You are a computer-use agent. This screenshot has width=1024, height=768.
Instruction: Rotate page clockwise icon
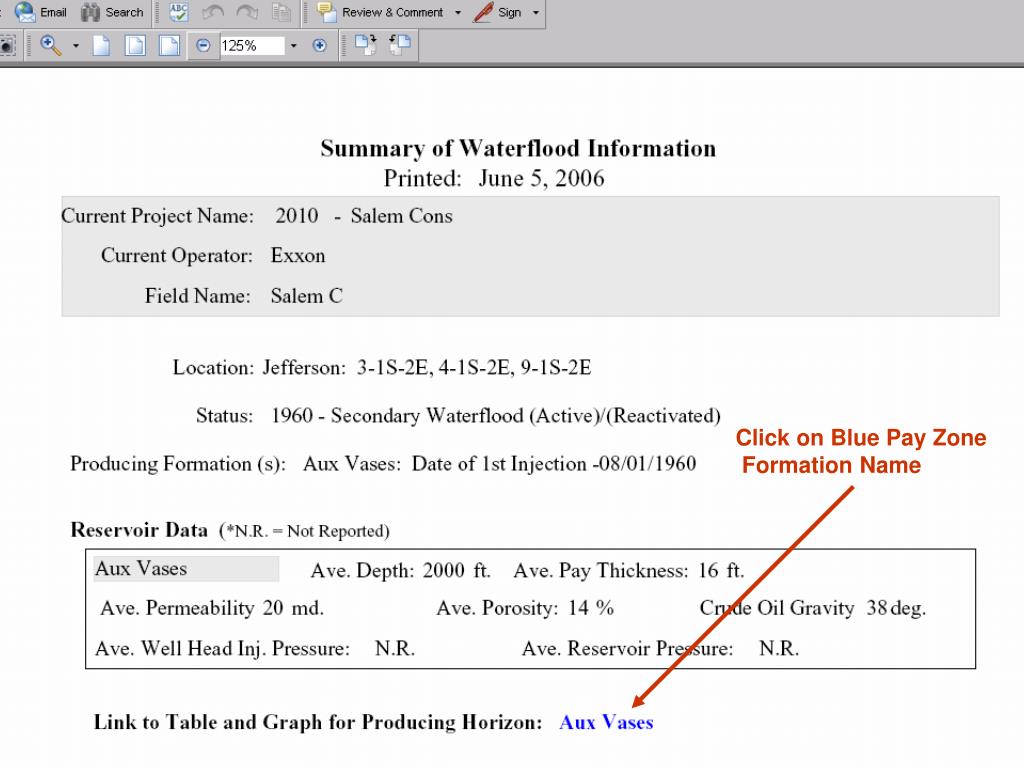(x=366, y=45)
